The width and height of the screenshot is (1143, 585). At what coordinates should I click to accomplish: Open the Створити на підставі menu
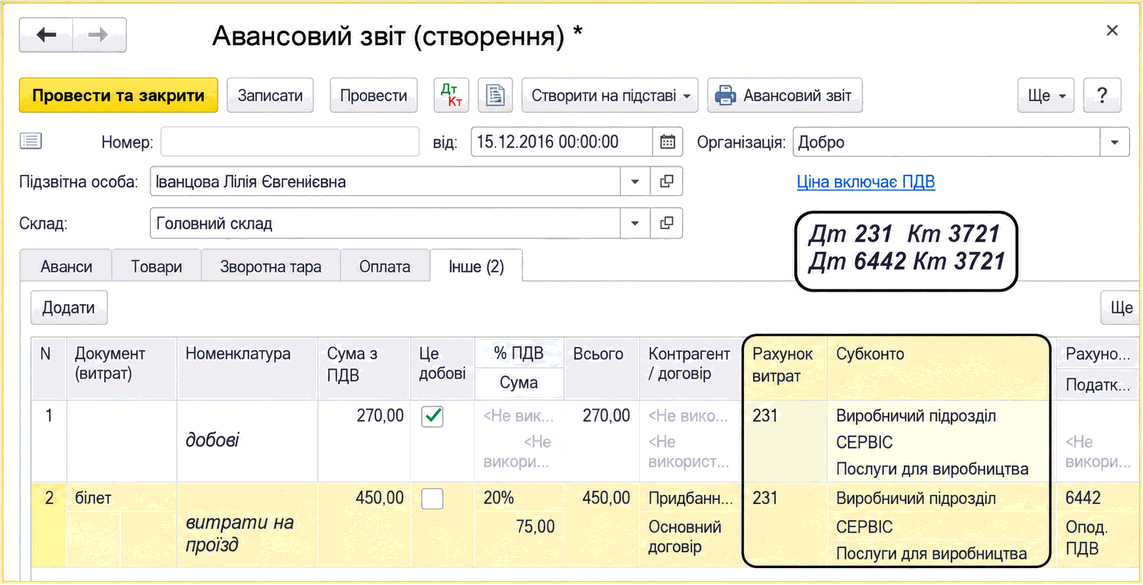(610, 95)
